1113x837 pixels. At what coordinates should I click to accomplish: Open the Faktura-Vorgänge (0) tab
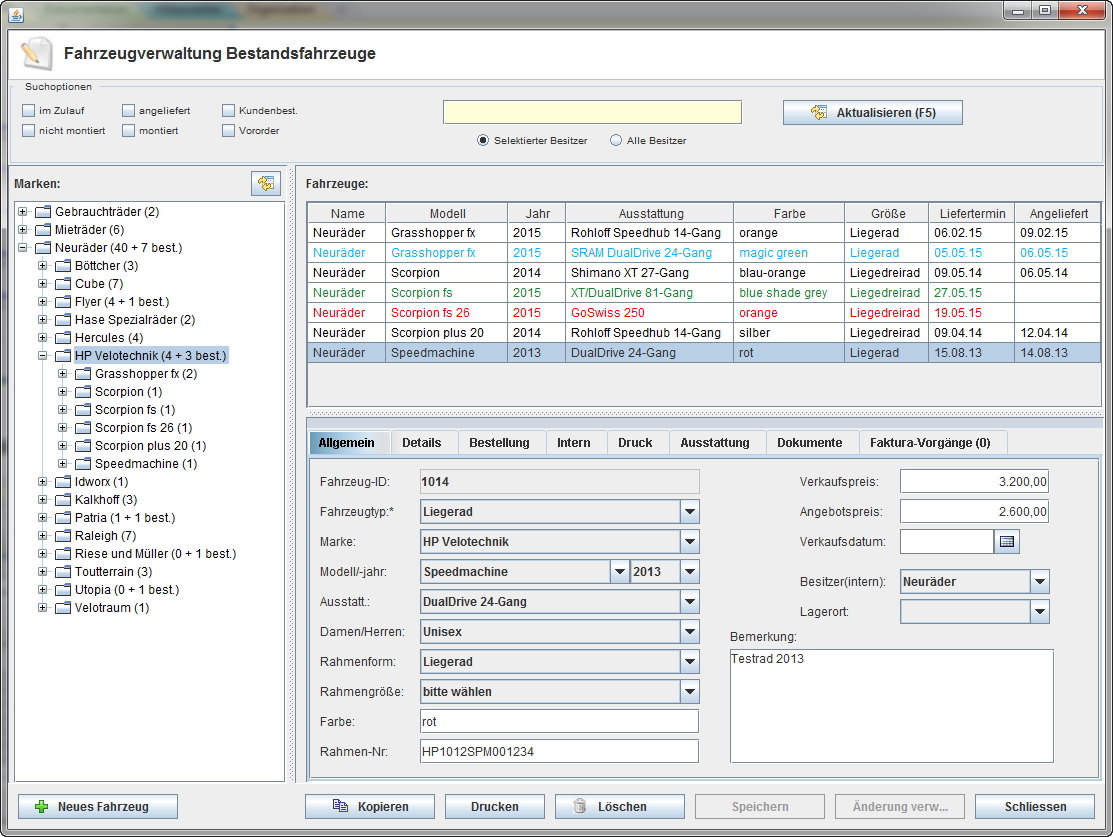click(x=930, y=443)
